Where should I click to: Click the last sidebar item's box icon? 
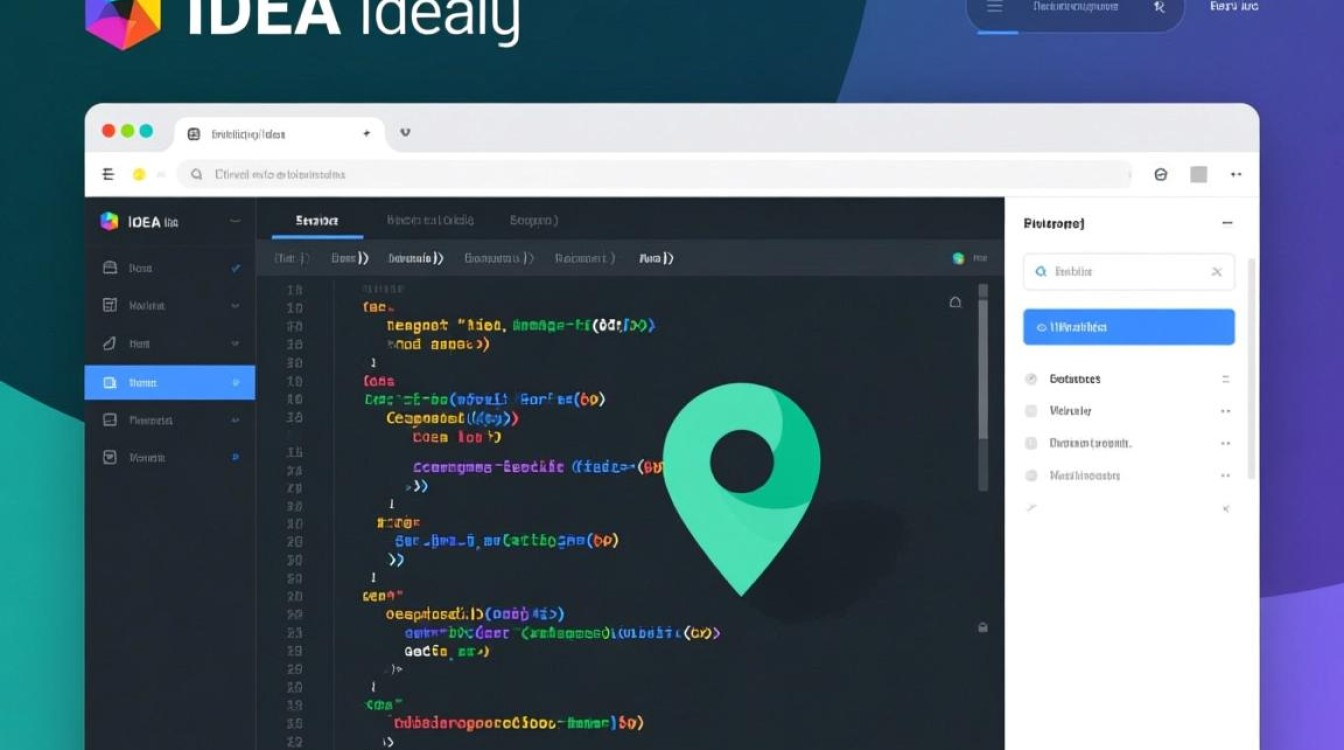coord(110,457)
